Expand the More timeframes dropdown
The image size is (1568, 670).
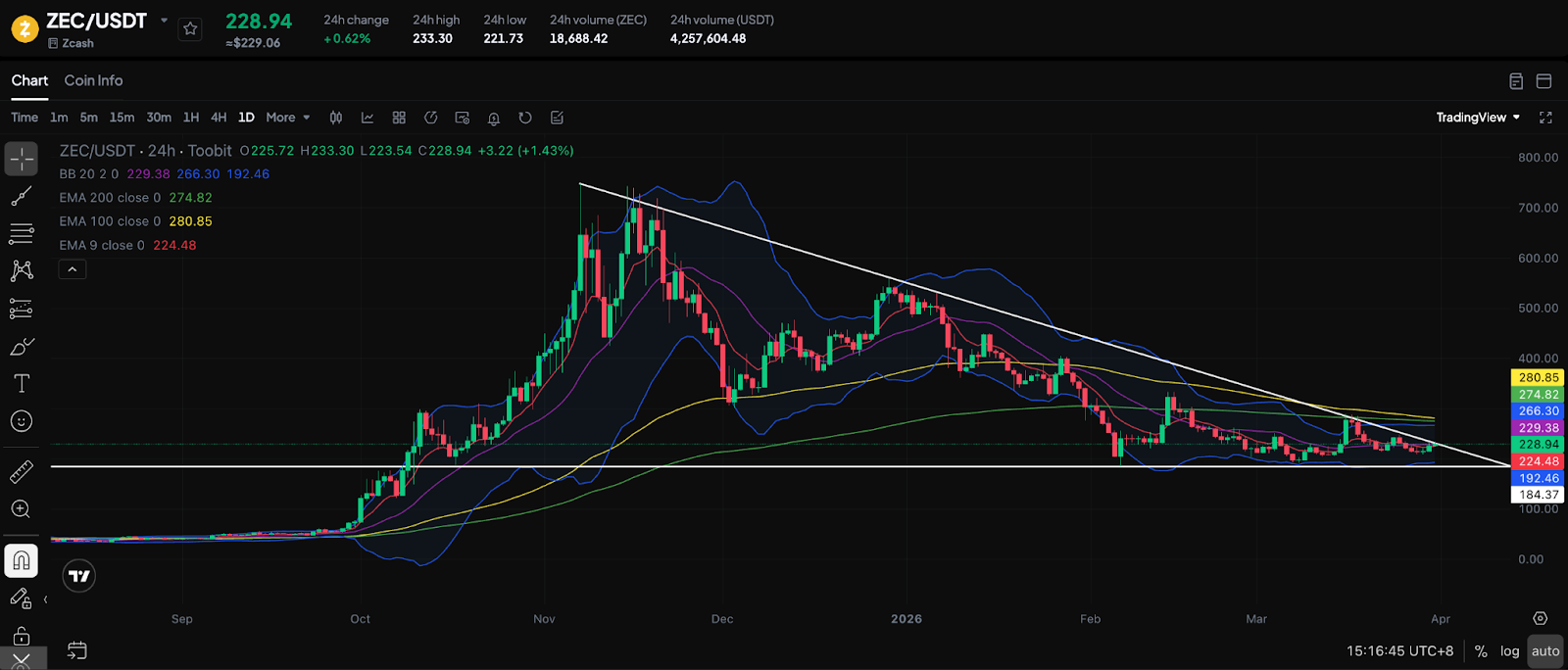coord(287,118)
